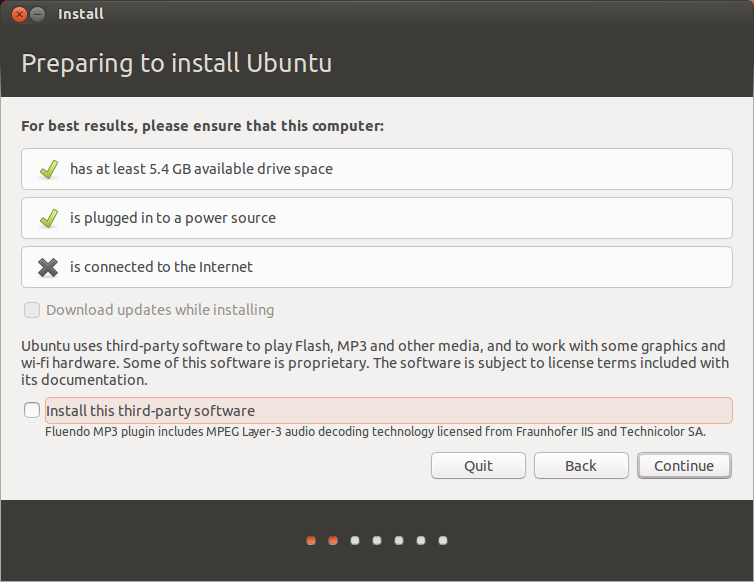Select the third progress dot
This screenshot has width=754, height=582.
355,541
